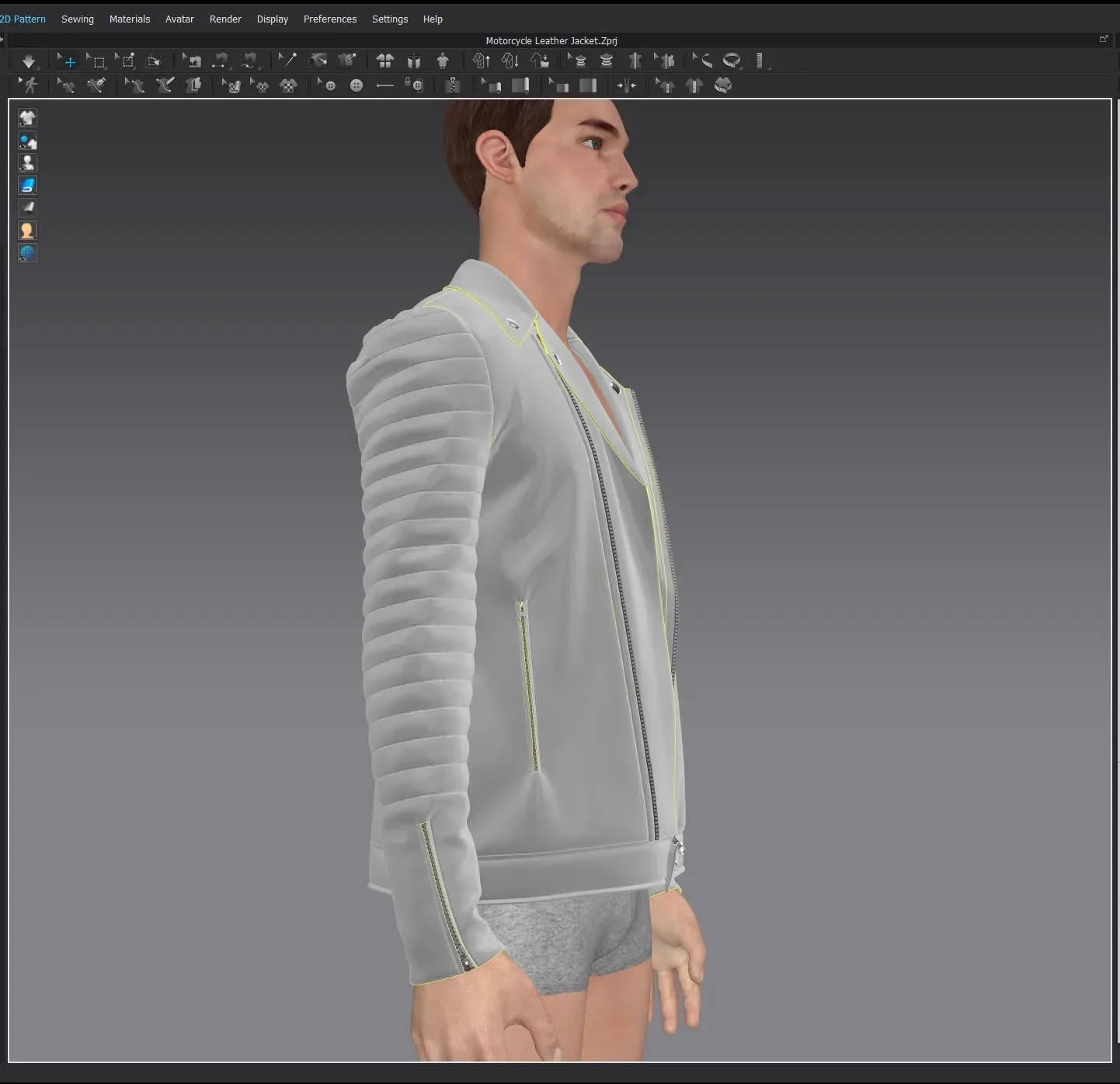The height and width of the screenshot is (1084, 1120).
Task: Open the Display menu
Action: [273, 19]
